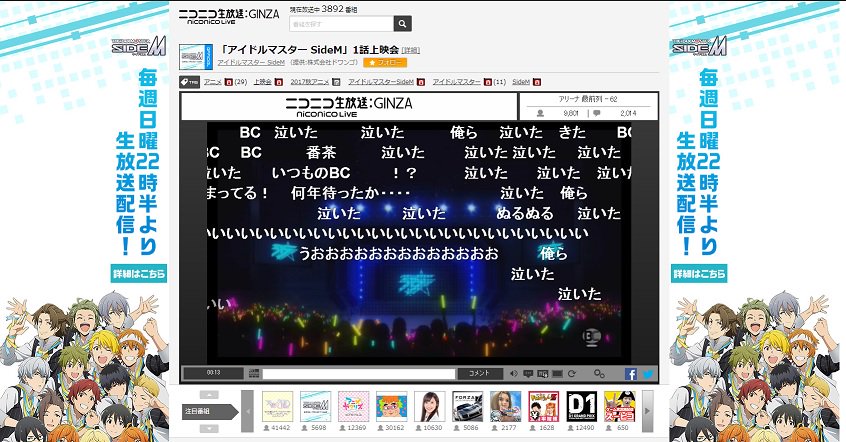Click the orange フォロー follow button
Image resolution: width=846 pixels, height=442 pixels.
tap(385, 63)
